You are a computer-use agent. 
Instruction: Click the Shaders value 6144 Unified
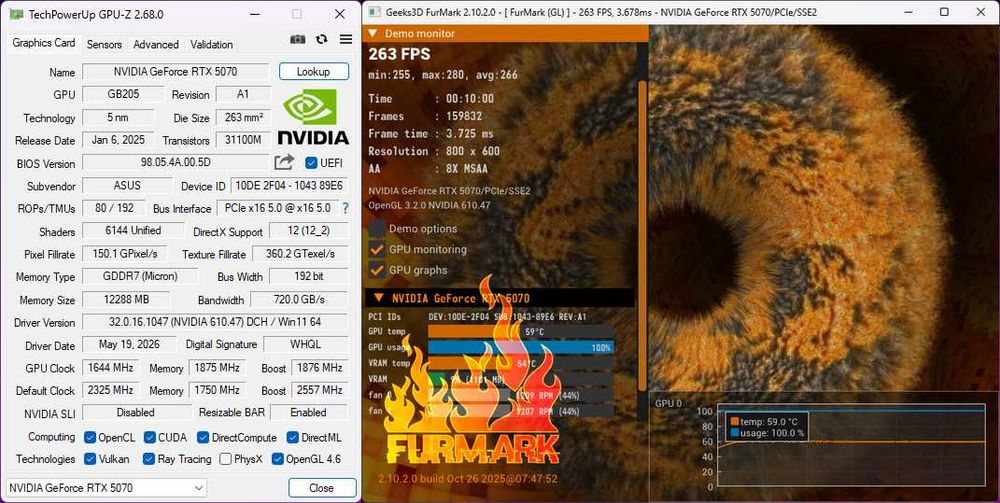pos(133,231)
